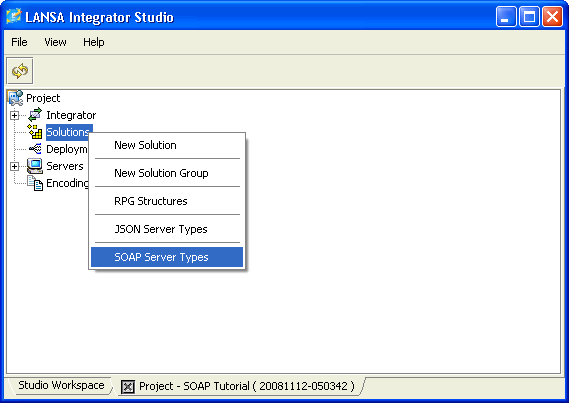
Task: Click the LANSA Integrator Studio title icon
Action: [14, 16]
